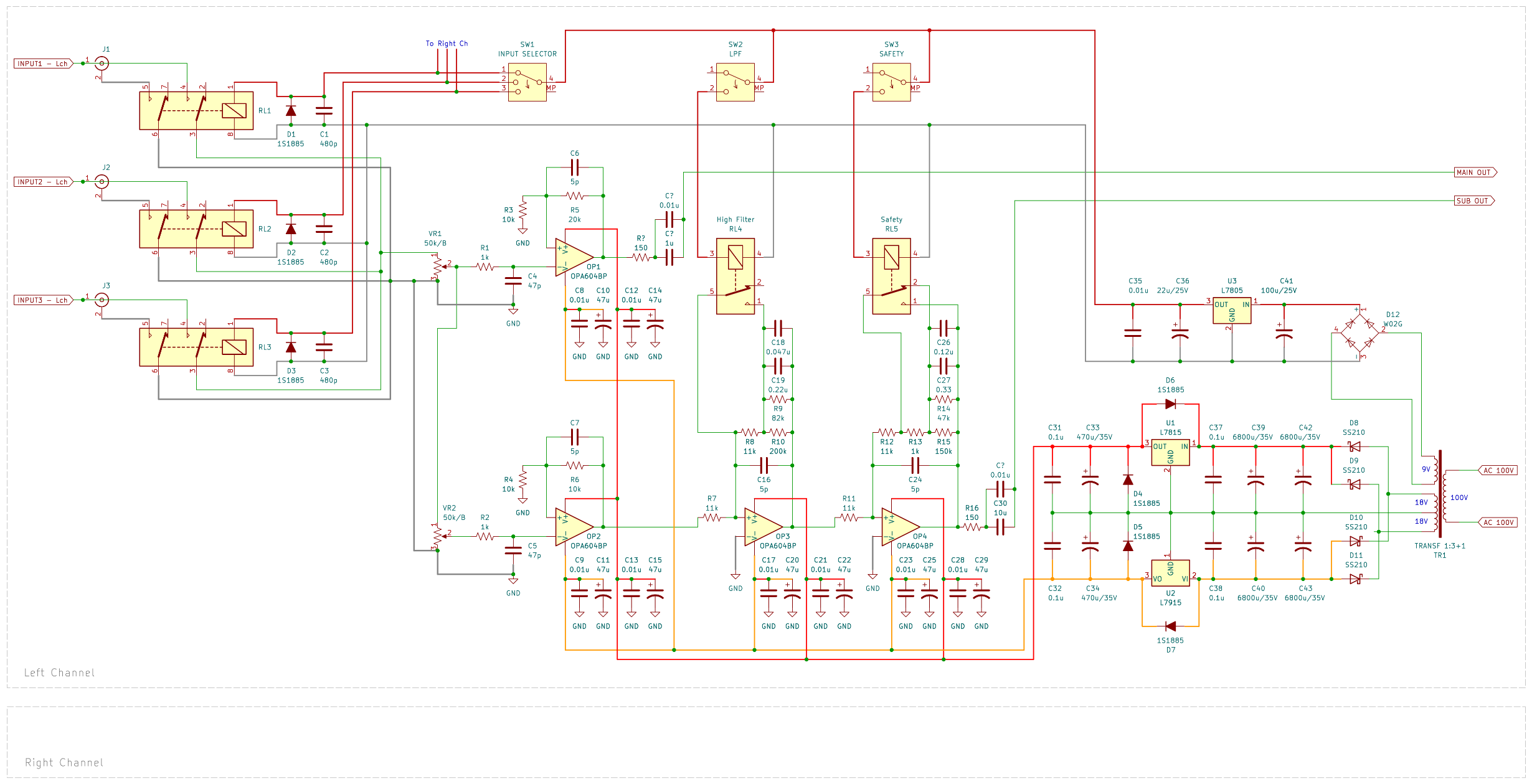
Task: Click the U2 L7915 regulator symbol
Action: click(1170, 573)
